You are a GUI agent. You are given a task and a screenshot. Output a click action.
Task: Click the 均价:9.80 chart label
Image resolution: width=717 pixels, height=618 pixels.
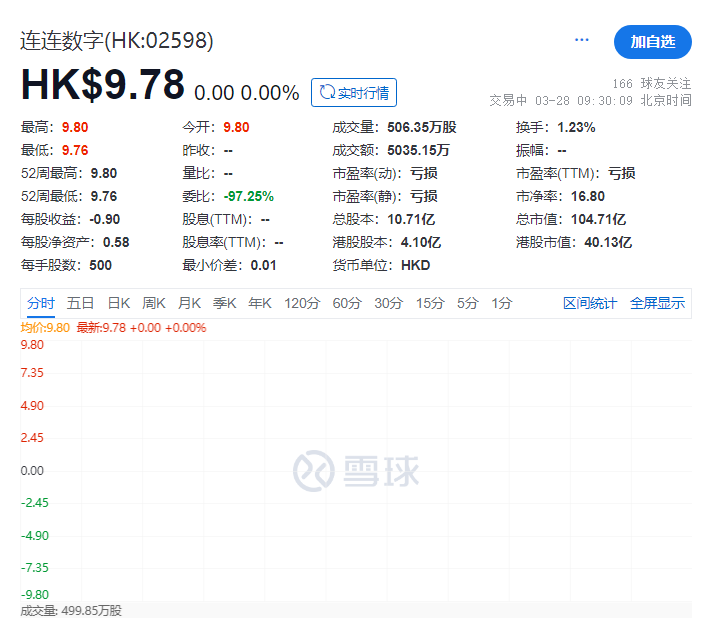tap(45, 328)
